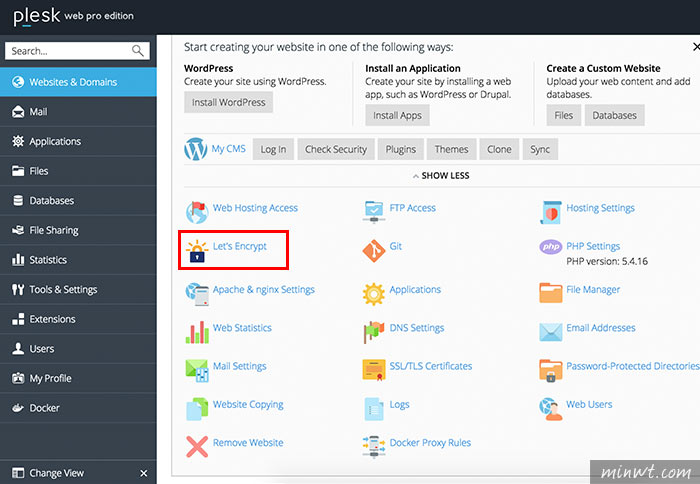The width and height of the screenshot is (700, 484).
Task: Open File Sharing in sidebar
Action: coord(78,230)
